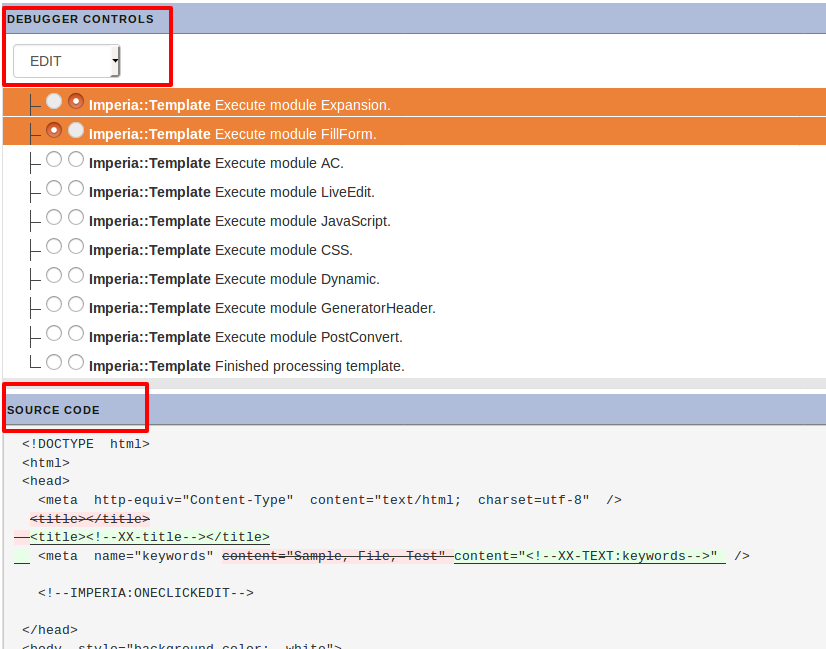This screenshot has width=826, height=649.
Task: Select first radio button for PostConvert module
Action: (x=54, y=333)
